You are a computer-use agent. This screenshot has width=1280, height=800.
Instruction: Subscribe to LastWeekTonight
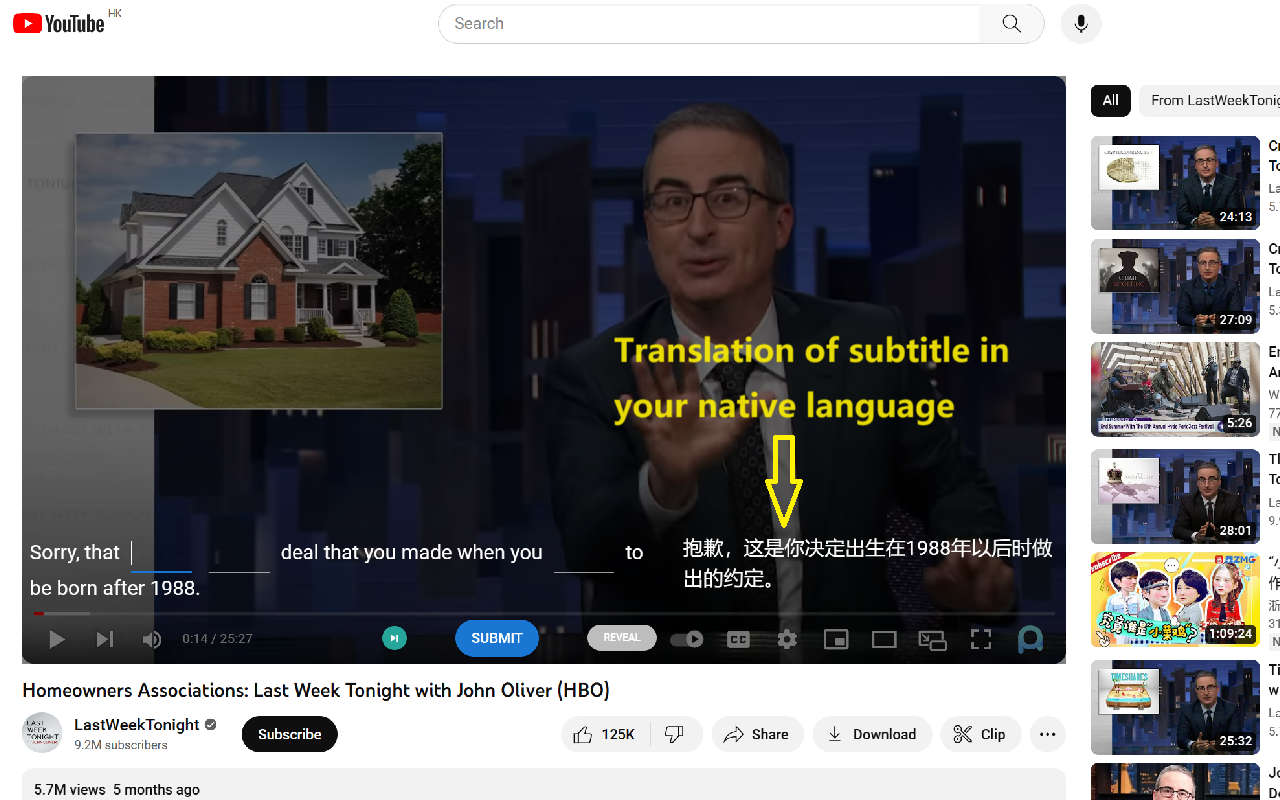click(290, 734)
